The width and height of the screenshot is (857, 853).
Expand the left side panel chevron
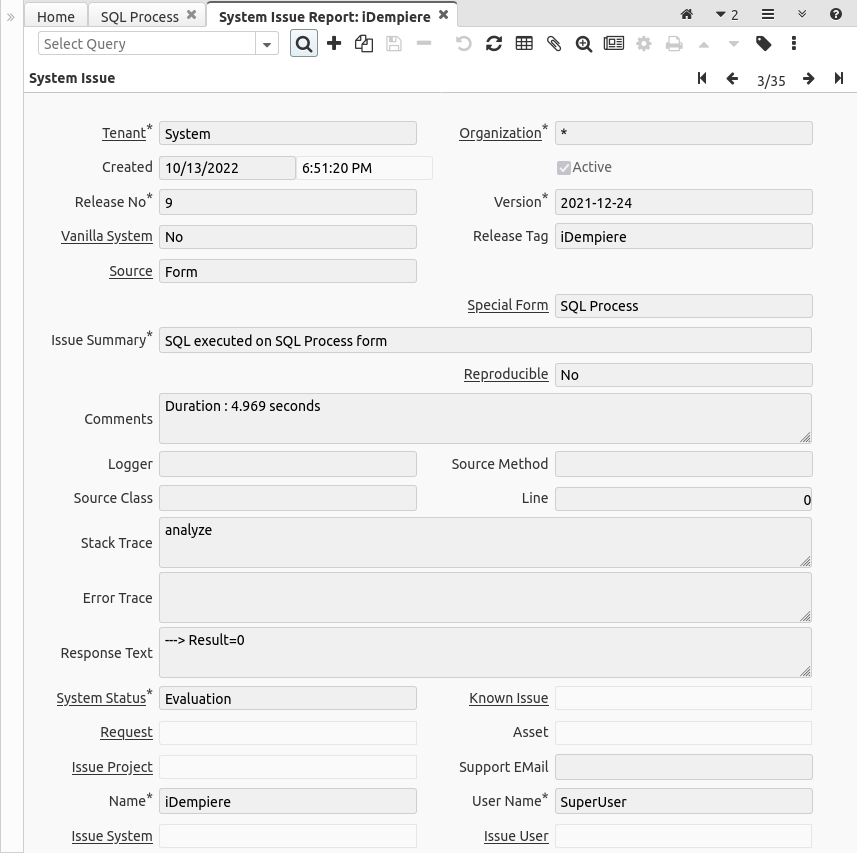click(11, 17)
